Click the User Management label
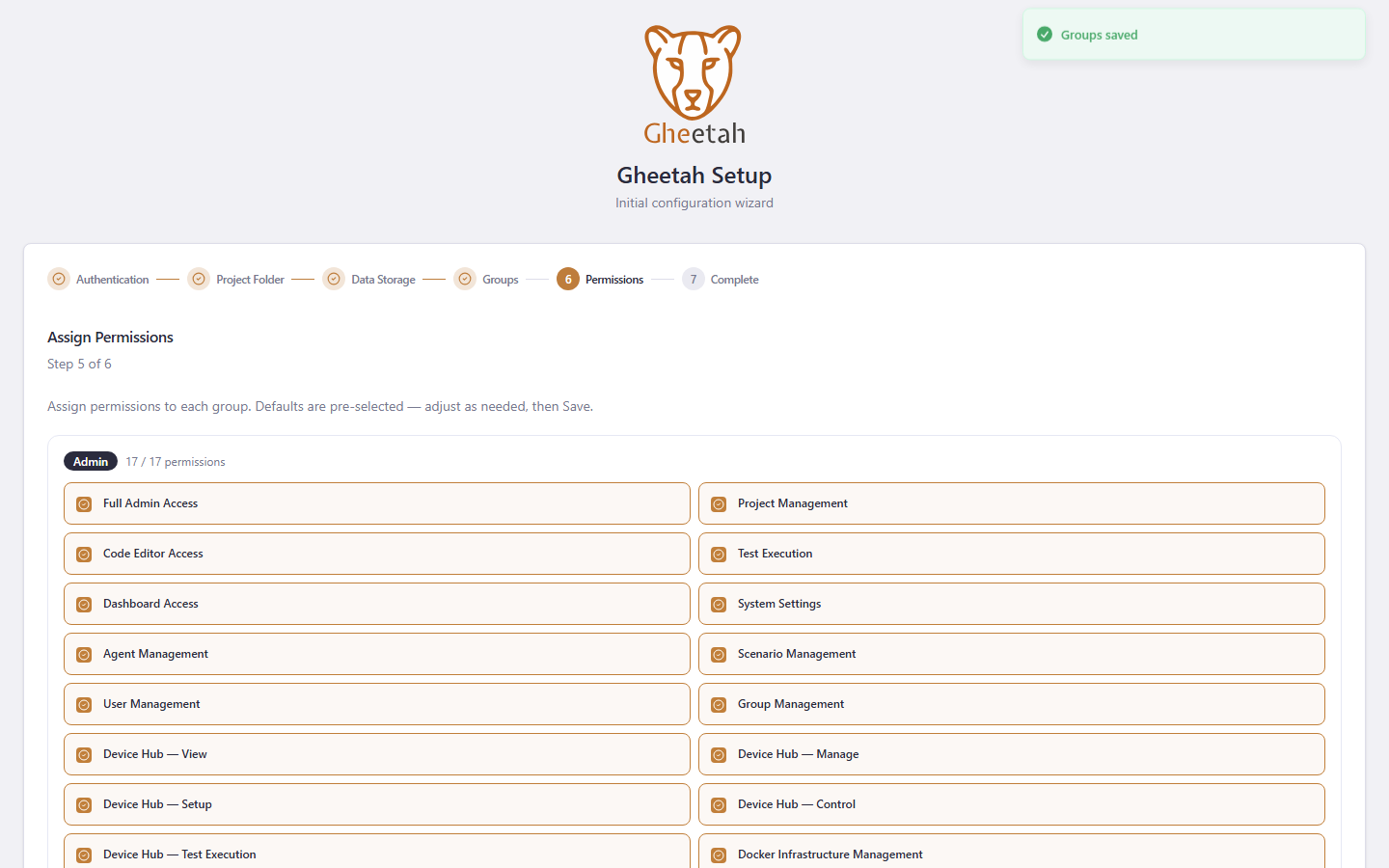1389x868 pixels. click(x=151, y=704)
